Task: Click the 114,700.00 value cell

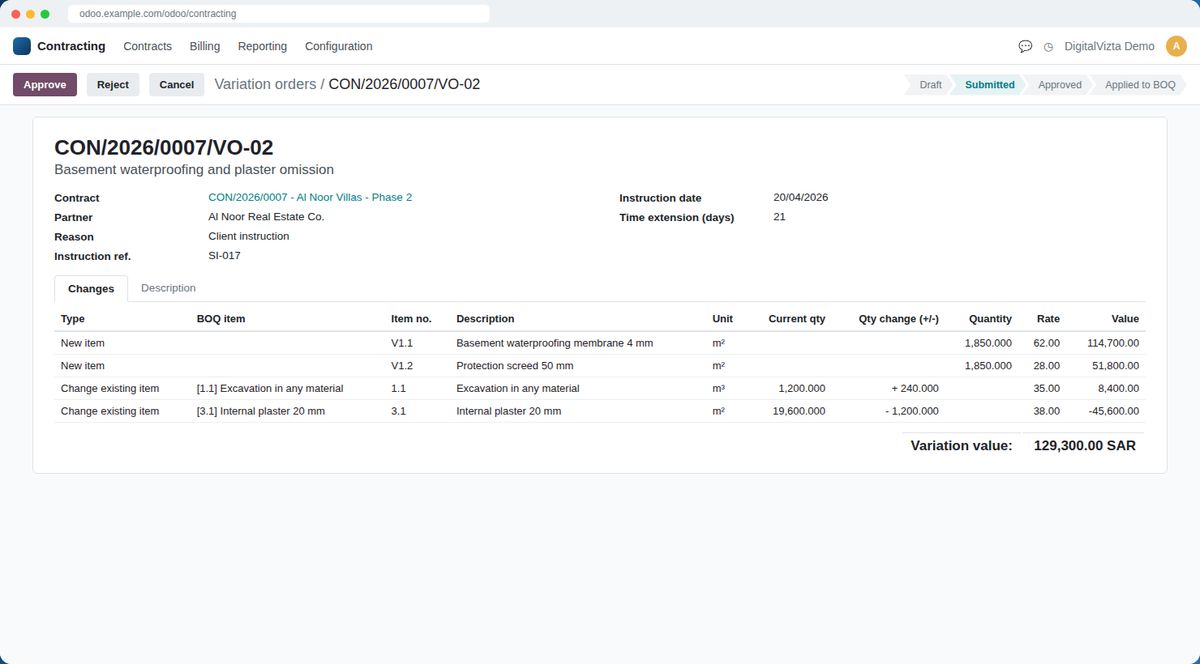Action: pyautogui.click(x=1113, y=343)
